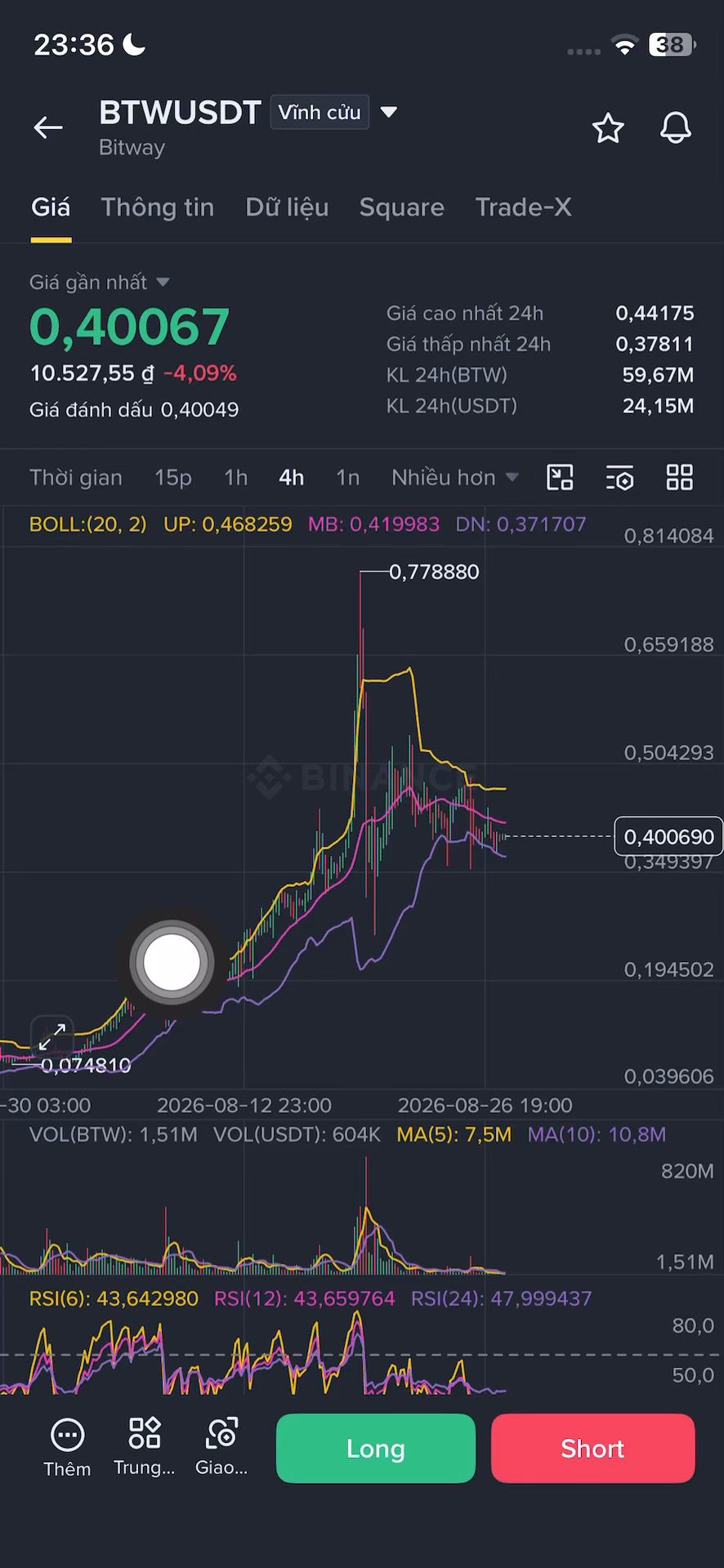Screen dimensions: 724x1568
Task: Switch to the Thông tin tab
Action: (x=158, y=207)
